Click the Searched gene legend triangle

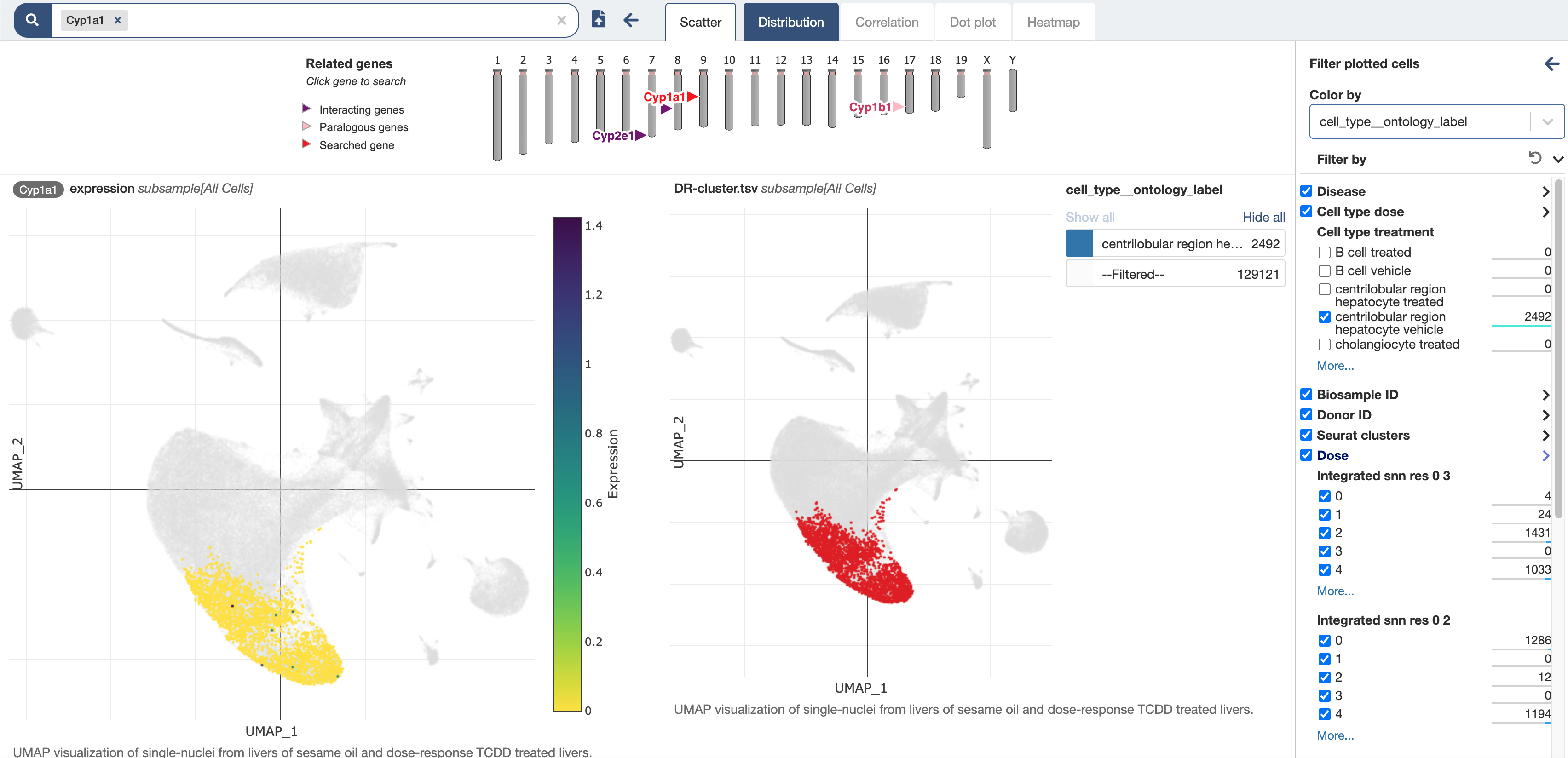pos(307,144)
